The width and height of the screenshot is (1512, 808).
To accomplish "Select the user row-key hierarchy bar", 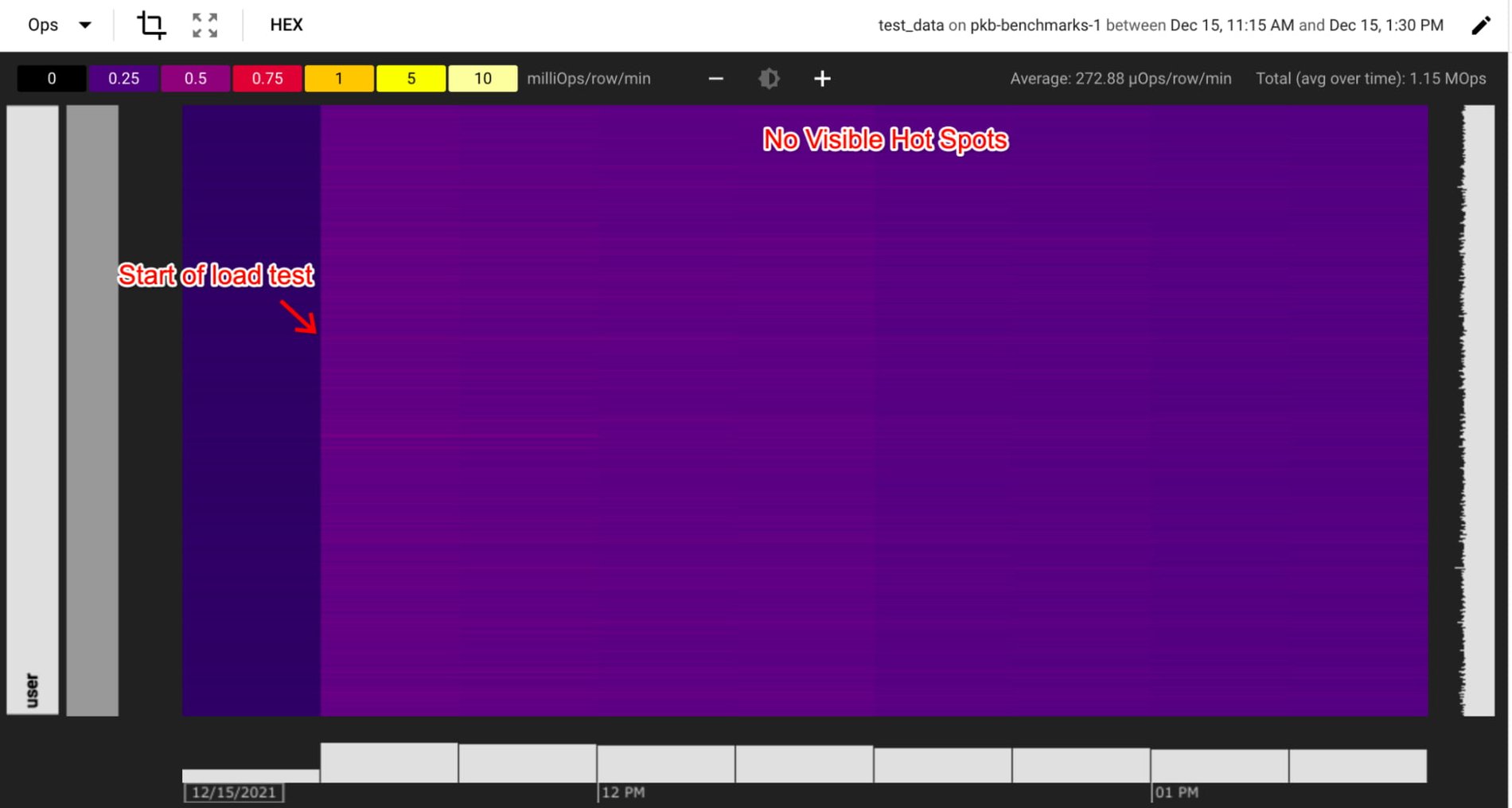I will [x=33, y=410].
